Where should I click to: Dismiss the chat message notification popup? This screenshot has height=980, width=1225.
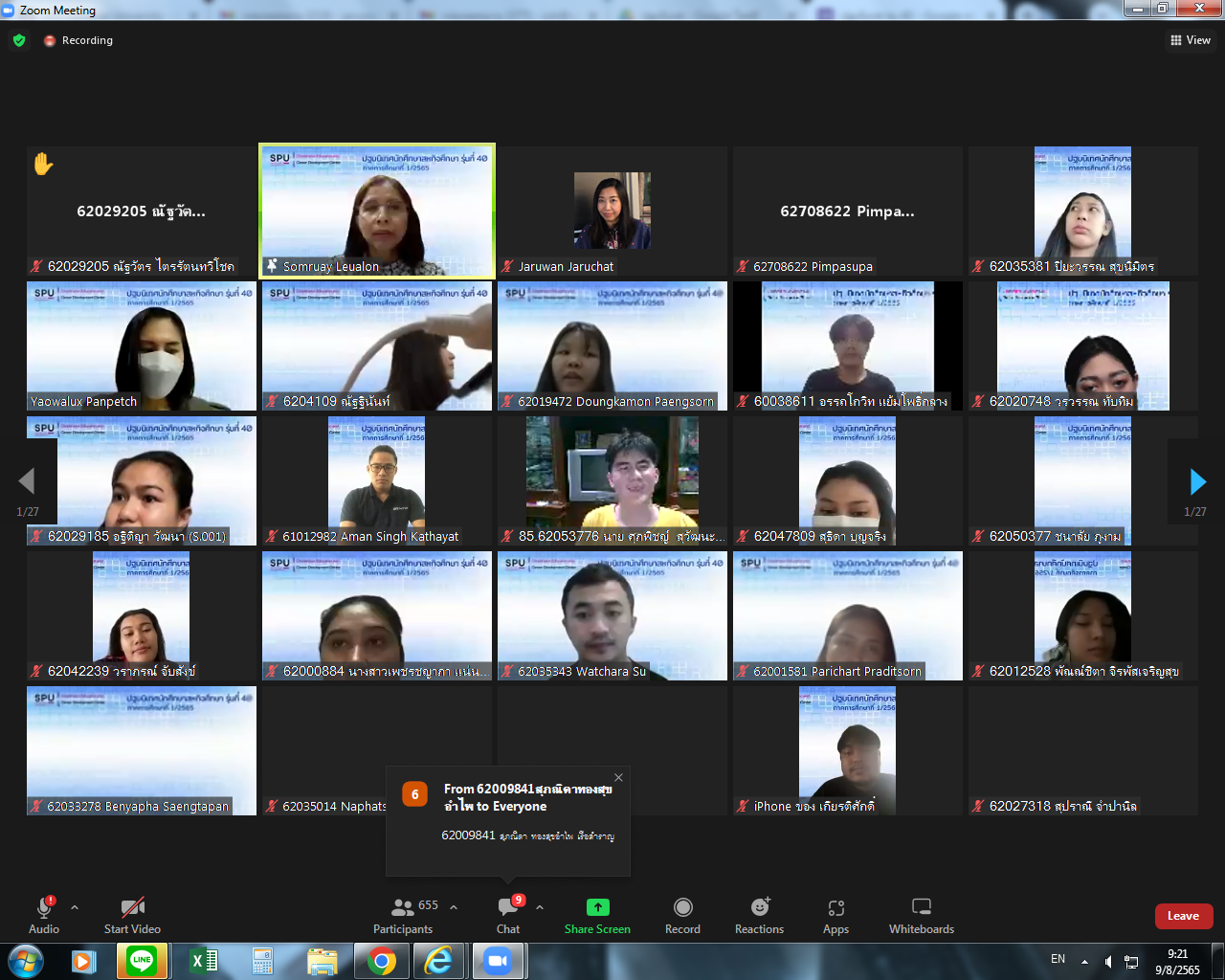click(618, 777)
